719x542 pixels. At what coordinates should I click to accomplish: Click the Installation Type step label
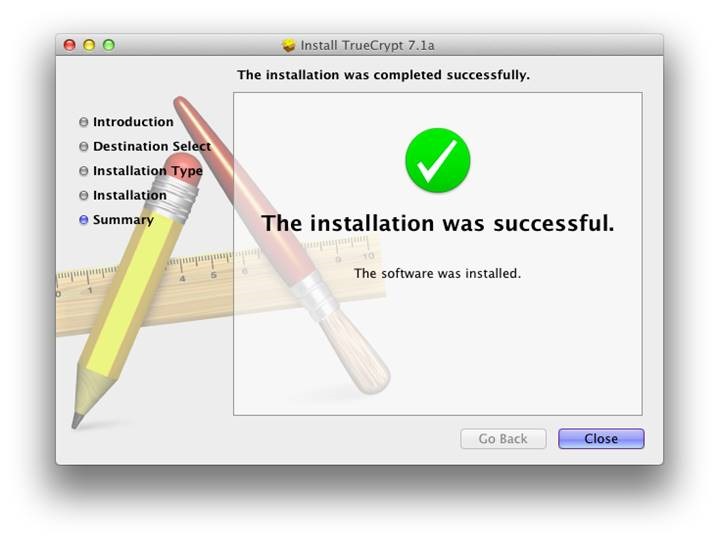point(148,171)
